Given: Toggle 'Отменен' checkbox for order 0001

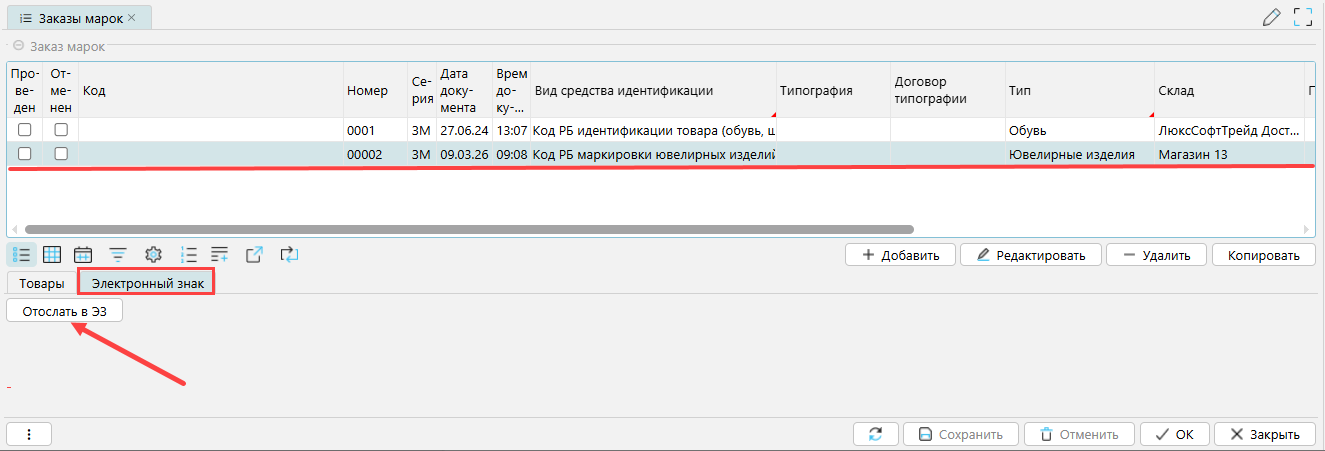Looking at the screenshot, I should pos(61,130).
